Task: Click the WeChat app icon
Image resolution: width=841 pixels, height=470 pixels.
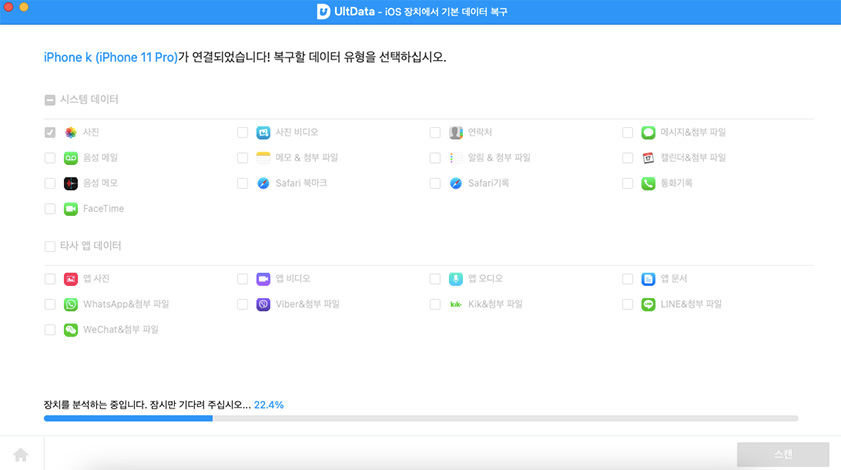Action: tap(71, 330)
